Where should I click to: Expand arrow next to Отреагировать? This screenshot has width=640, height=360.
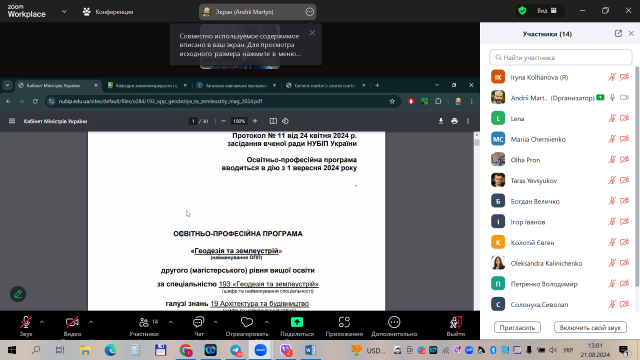pyautogui.click(x=267, y=322)
